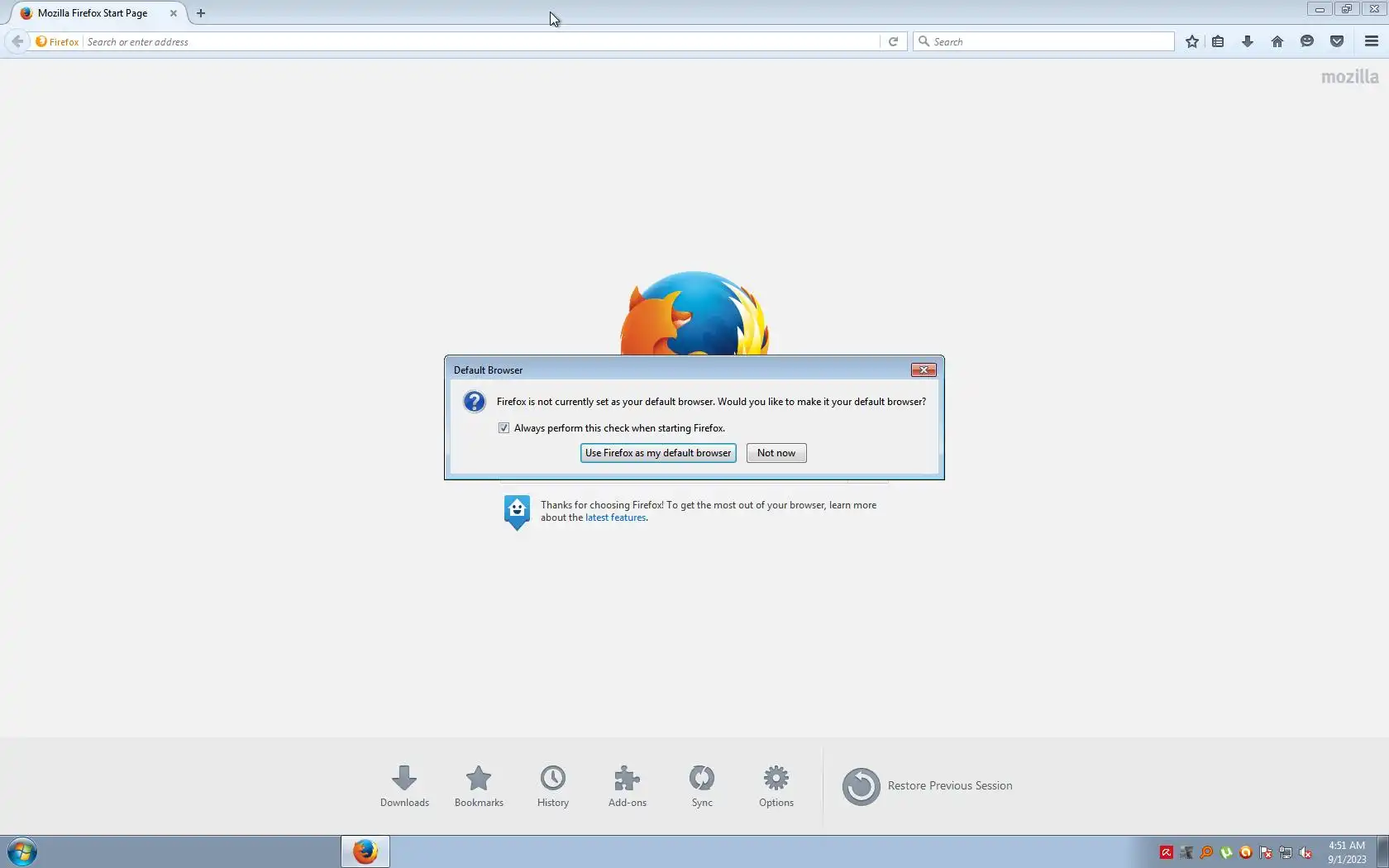Open History from the start page launcher
1389x868 pixels.
[x=553, y=786]
